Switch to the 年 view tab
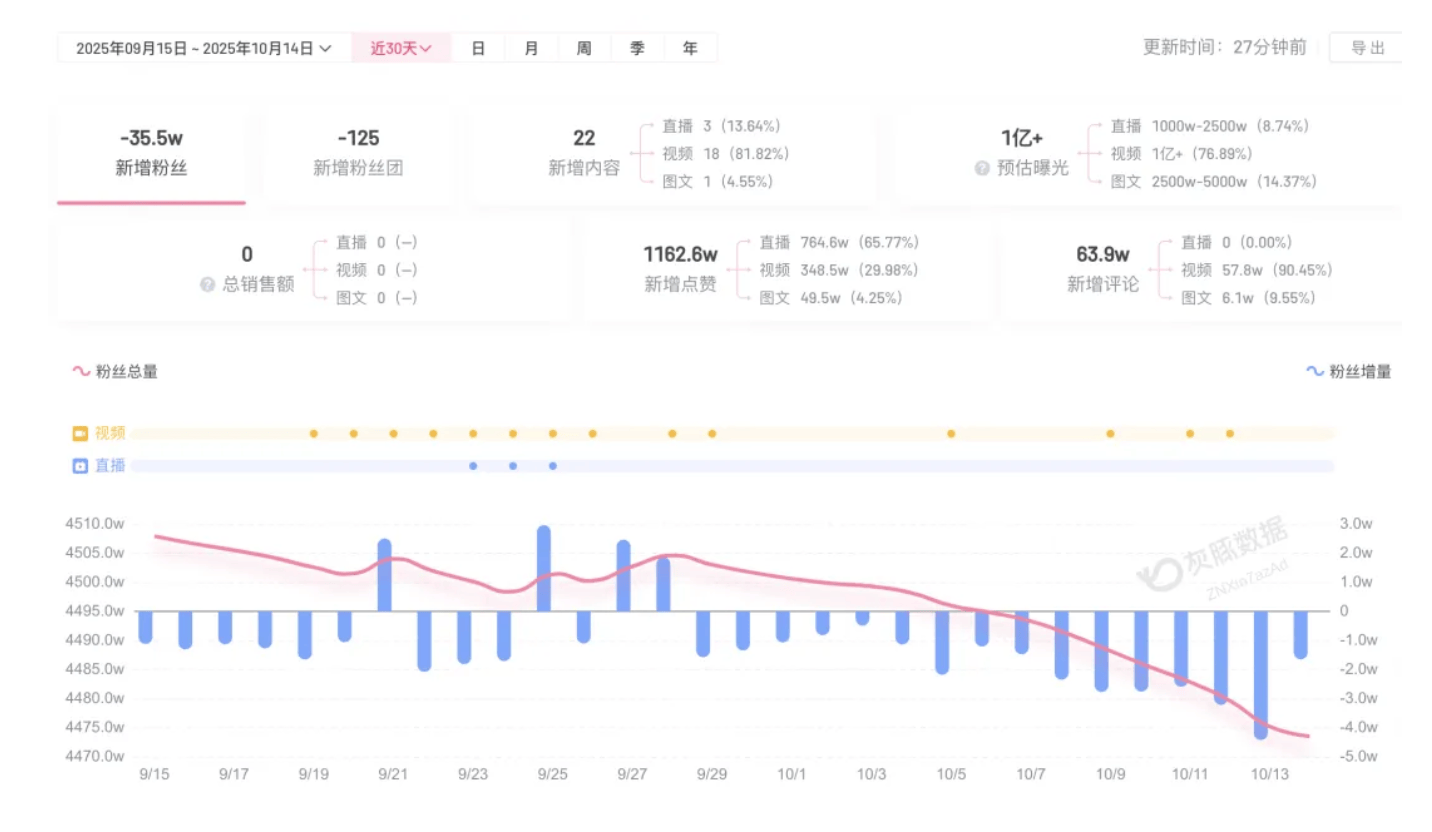Viewport: 1432px width, 832px height. pyautogui.click(x=690, y=47)
